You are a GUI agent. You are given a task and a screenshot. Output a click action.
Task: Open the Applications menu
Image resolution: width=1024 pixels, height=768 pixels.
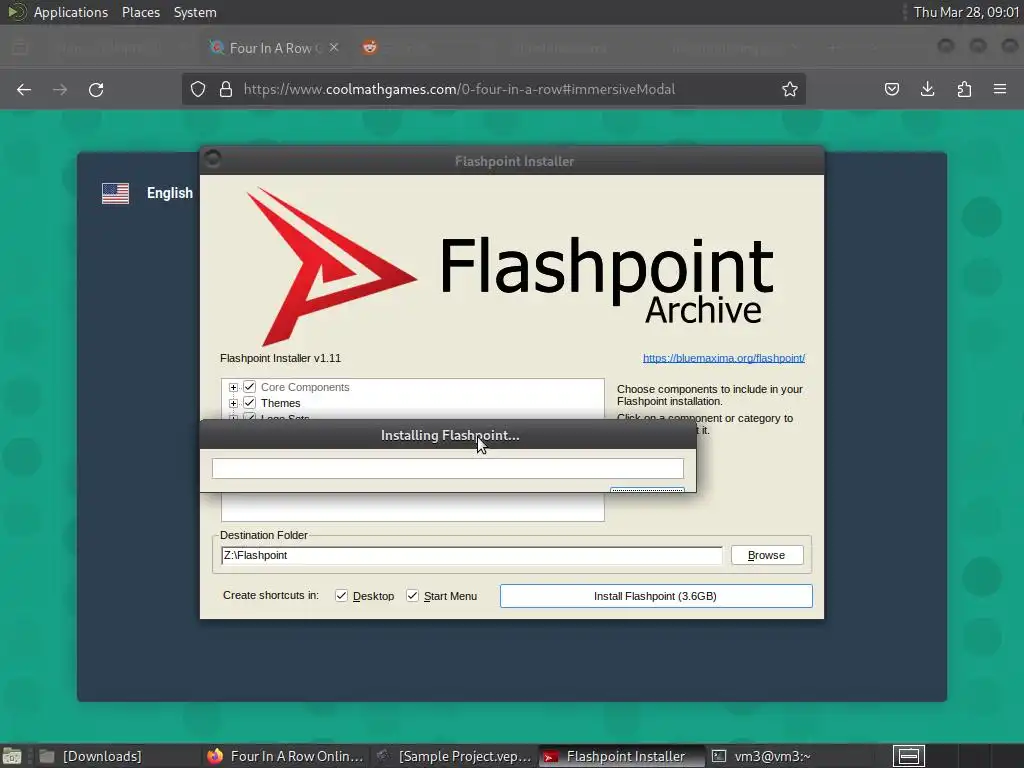click(x=71, y=12)
